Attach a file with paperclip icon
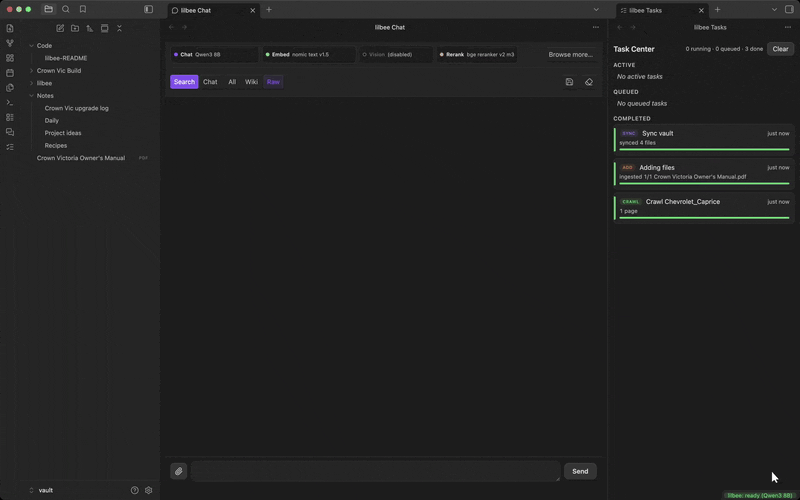800x500 pixels. pyautogui.click(x=179, y=471)
